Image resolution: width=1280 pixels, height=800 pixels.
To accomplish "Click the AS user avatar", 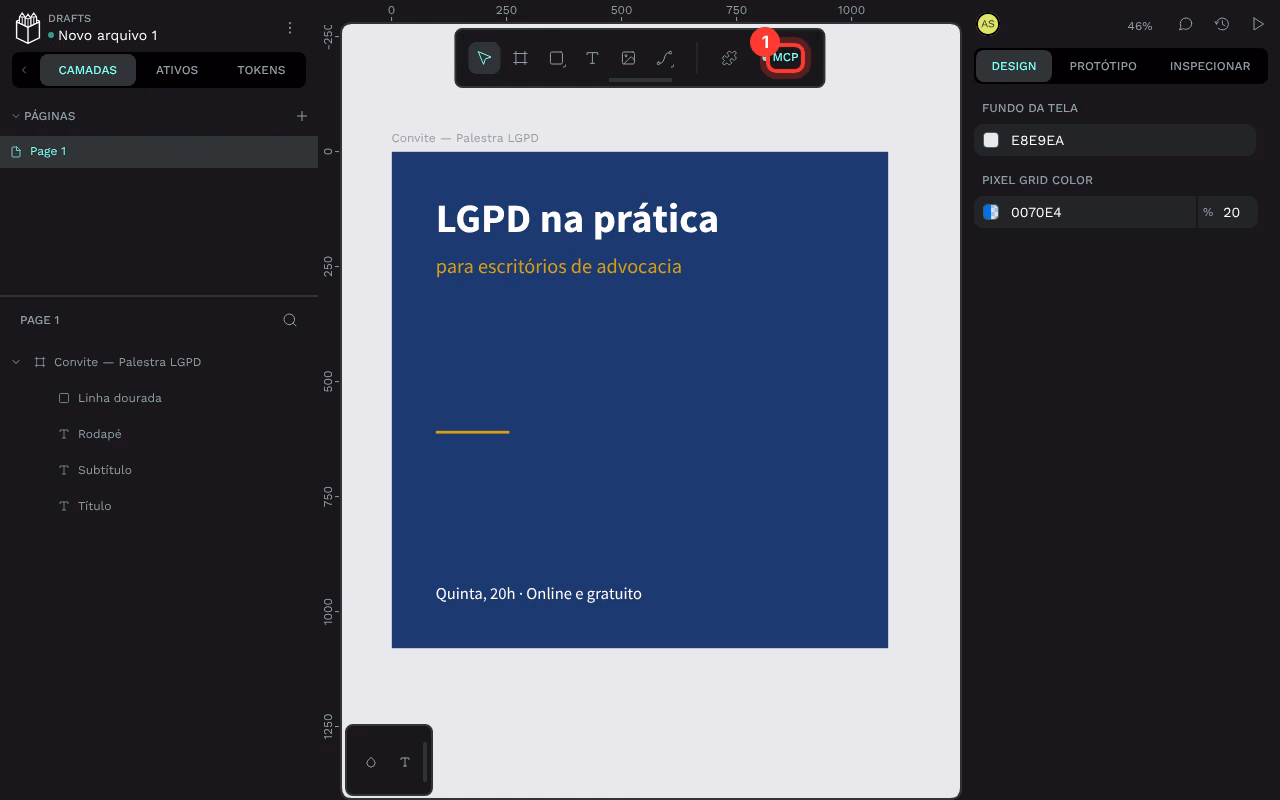I will click(x=988, y=24).
